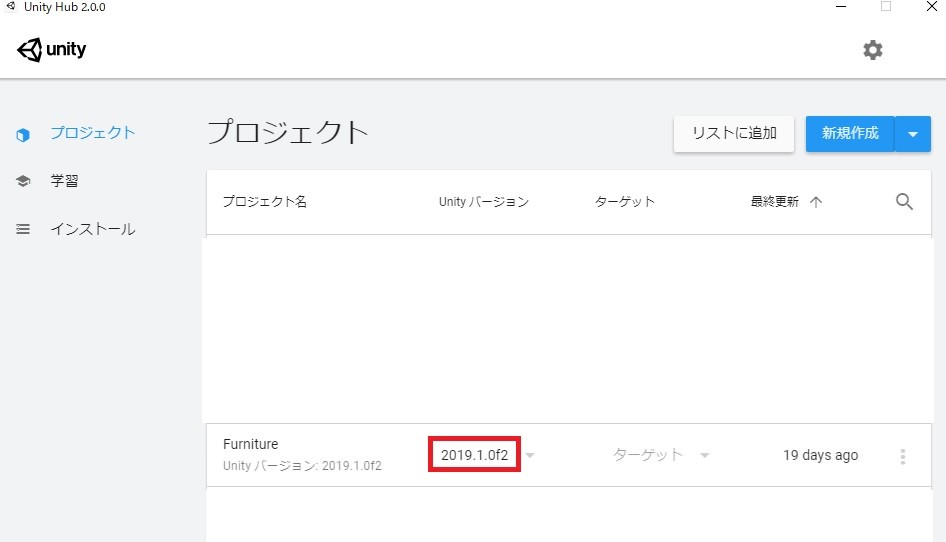Switch to the 学習 sidebar tab

coord(64,180)
